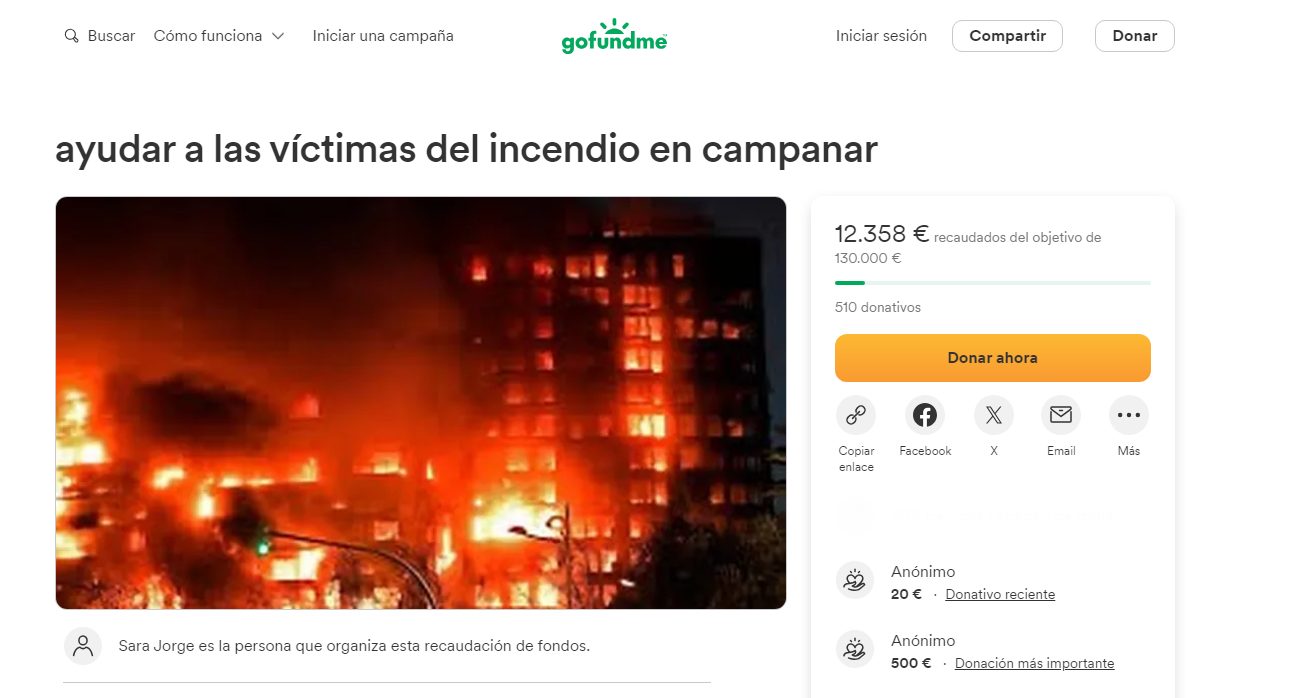Expand the Cómo funciona dropdown

point(219,36)
